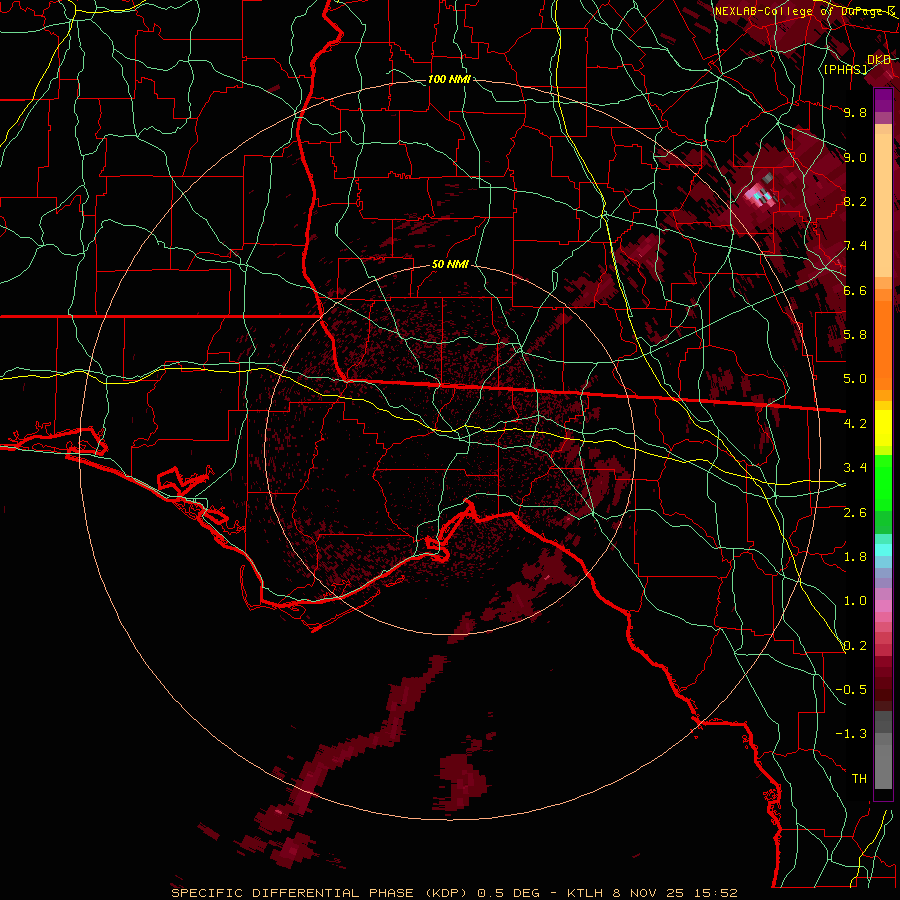Select the 9.0 value on the scale
The image size is (900, 900).
point(855,157)
